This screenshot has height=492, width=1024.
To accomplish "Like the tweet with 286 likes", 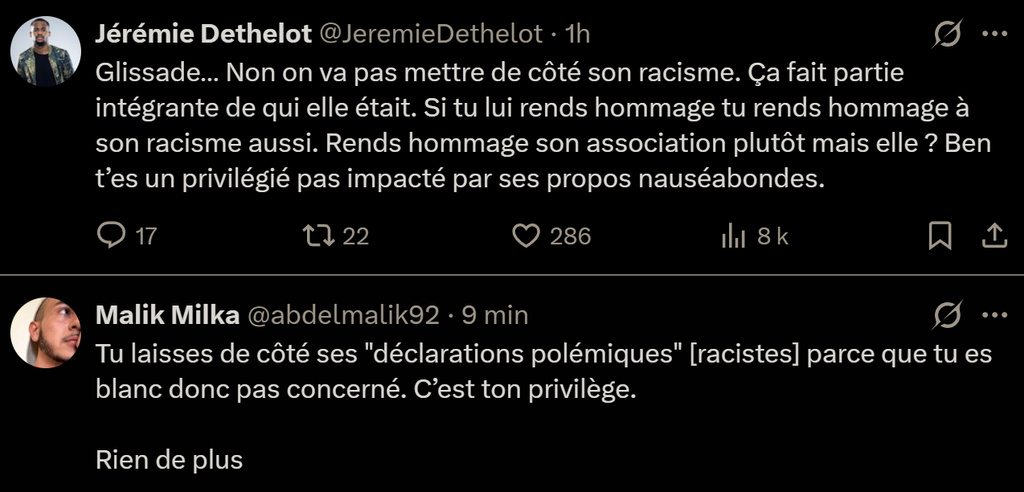I will pyautogui.click(x=526, y=236).
